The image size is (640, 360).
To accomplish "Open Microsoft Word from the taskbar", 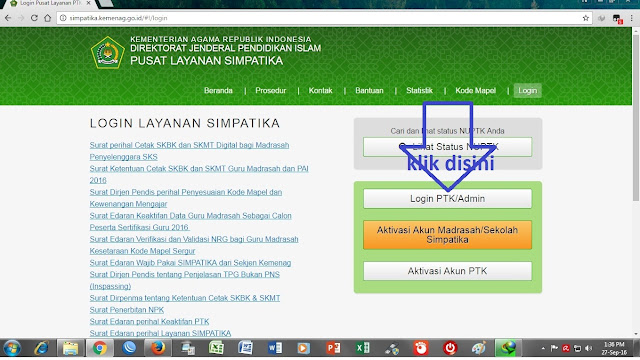I will coord(275,348).
